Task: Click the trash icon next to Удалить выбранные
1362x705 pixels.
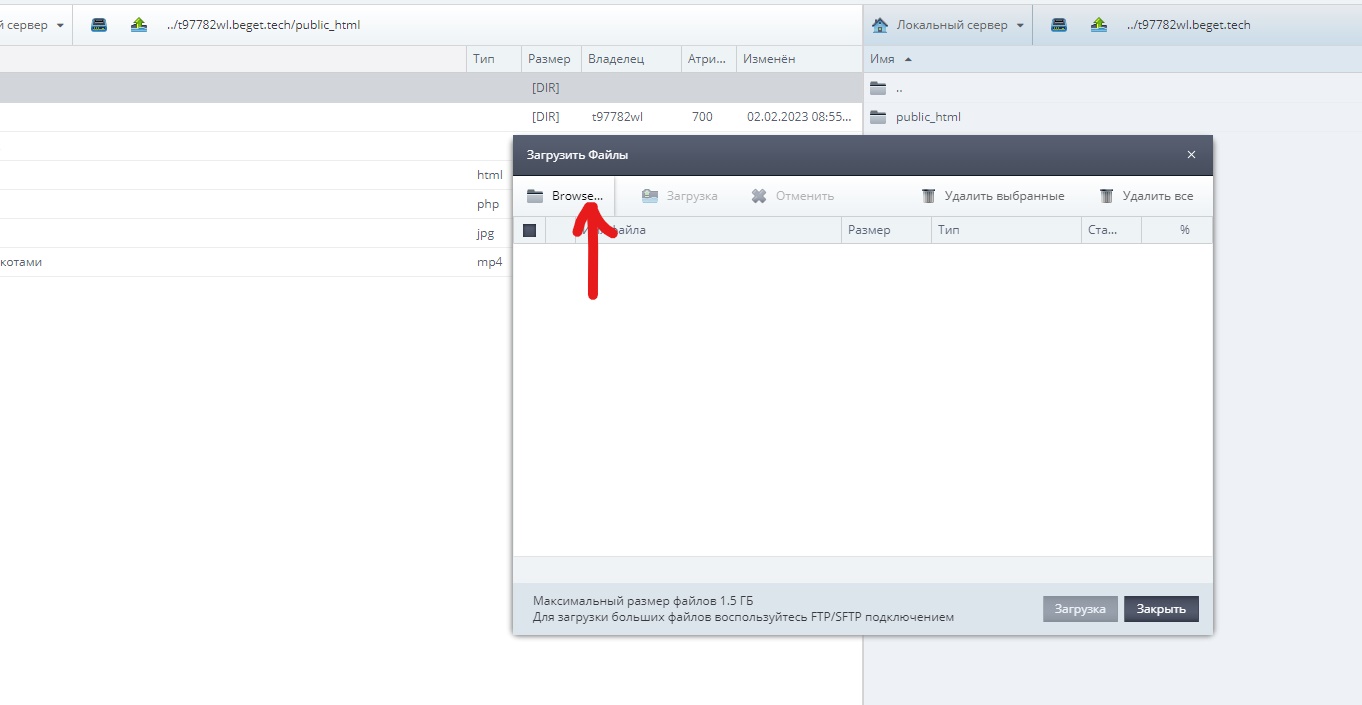Action: coord(928,196)
